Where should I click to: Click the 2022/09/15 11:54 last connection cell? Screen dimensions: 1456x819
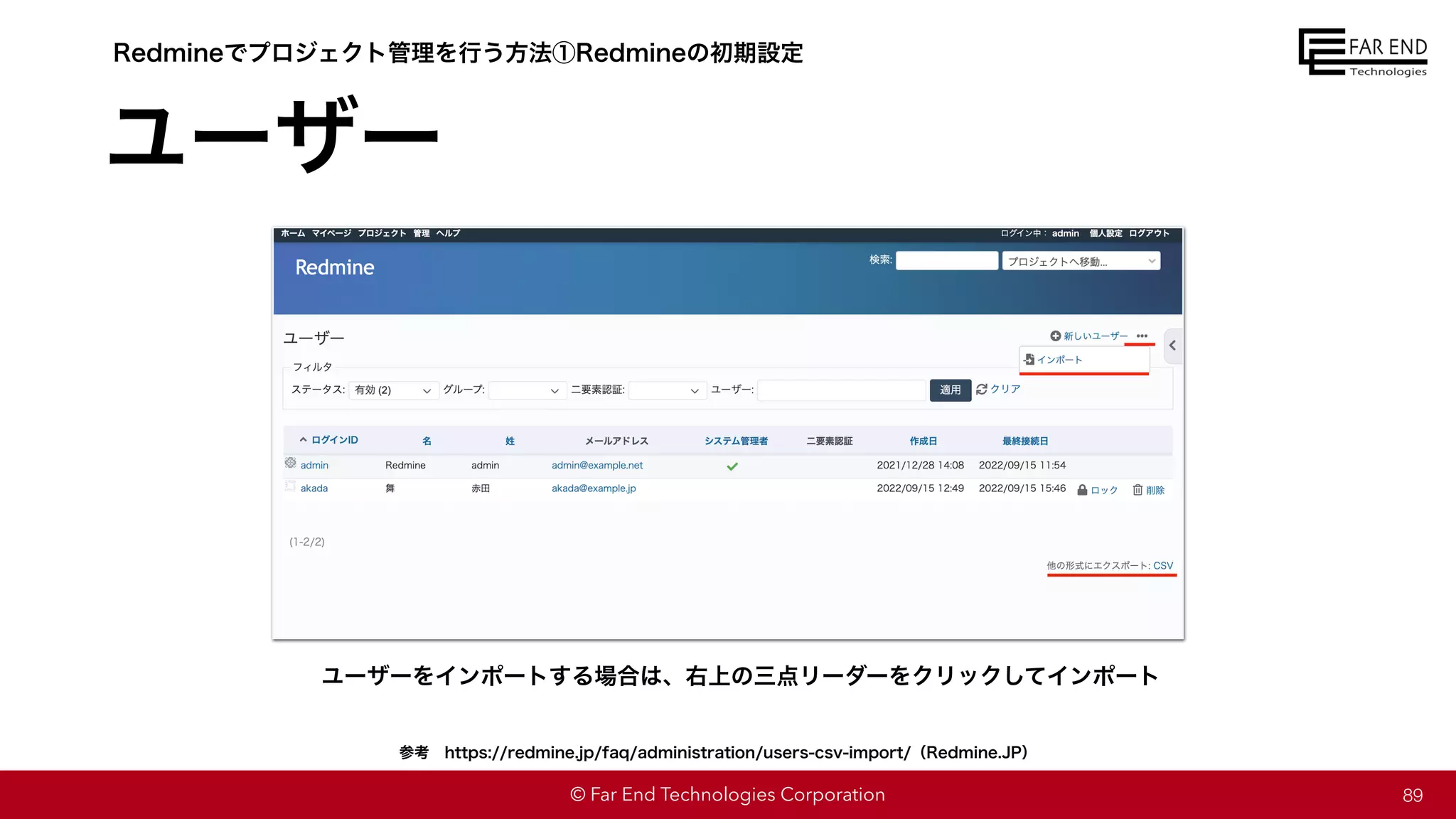click(1022, 465)
